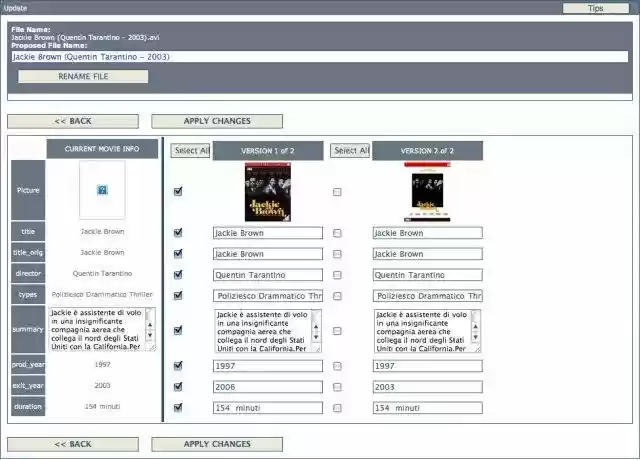Viewport: 640px width, 460px height.
Task: Go back with the top BACK button
Action: point(73,121)
